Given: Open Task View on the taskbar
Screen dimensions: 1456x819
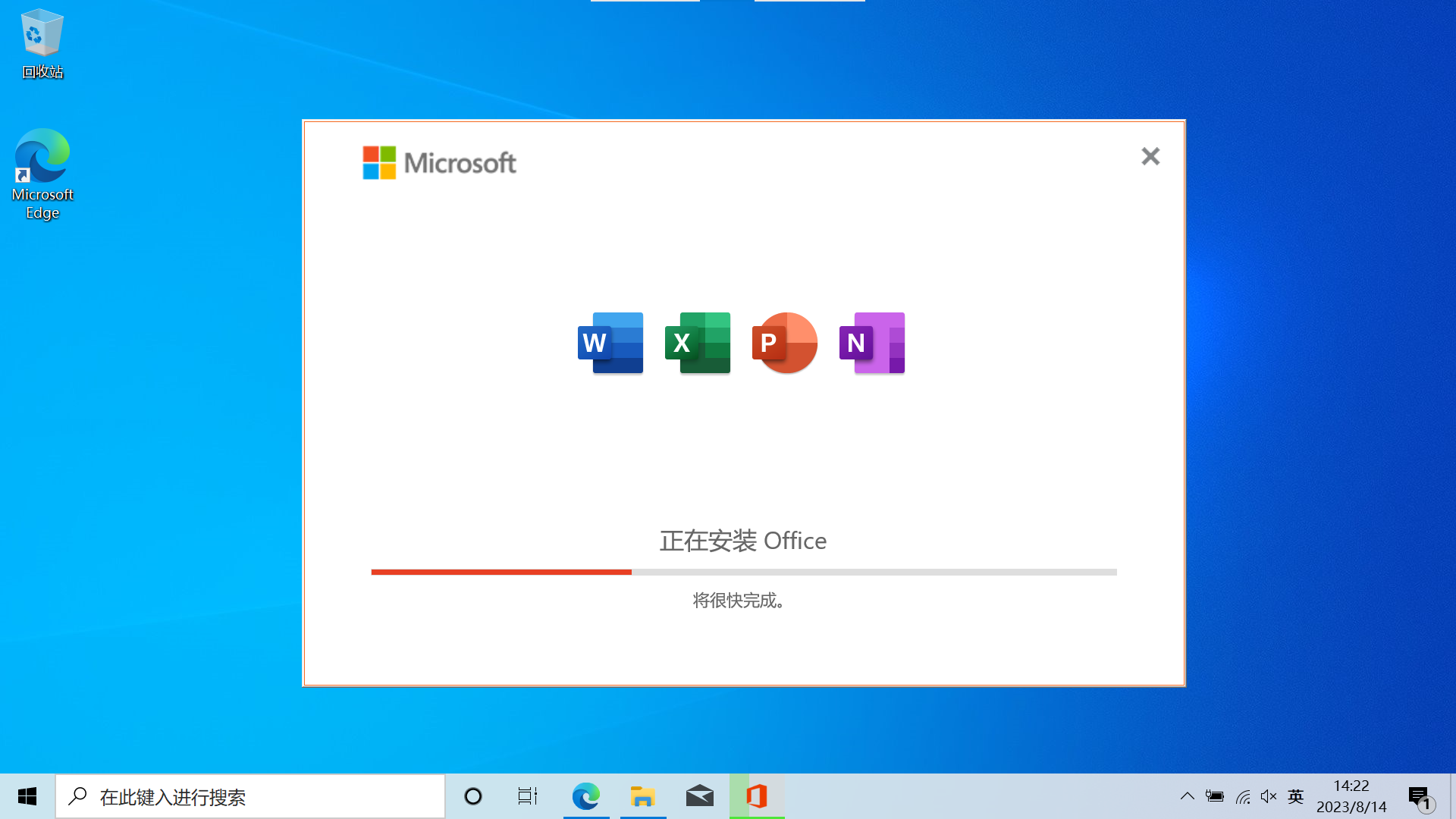Looking at the screenshot, I should [x=528, y=796].
